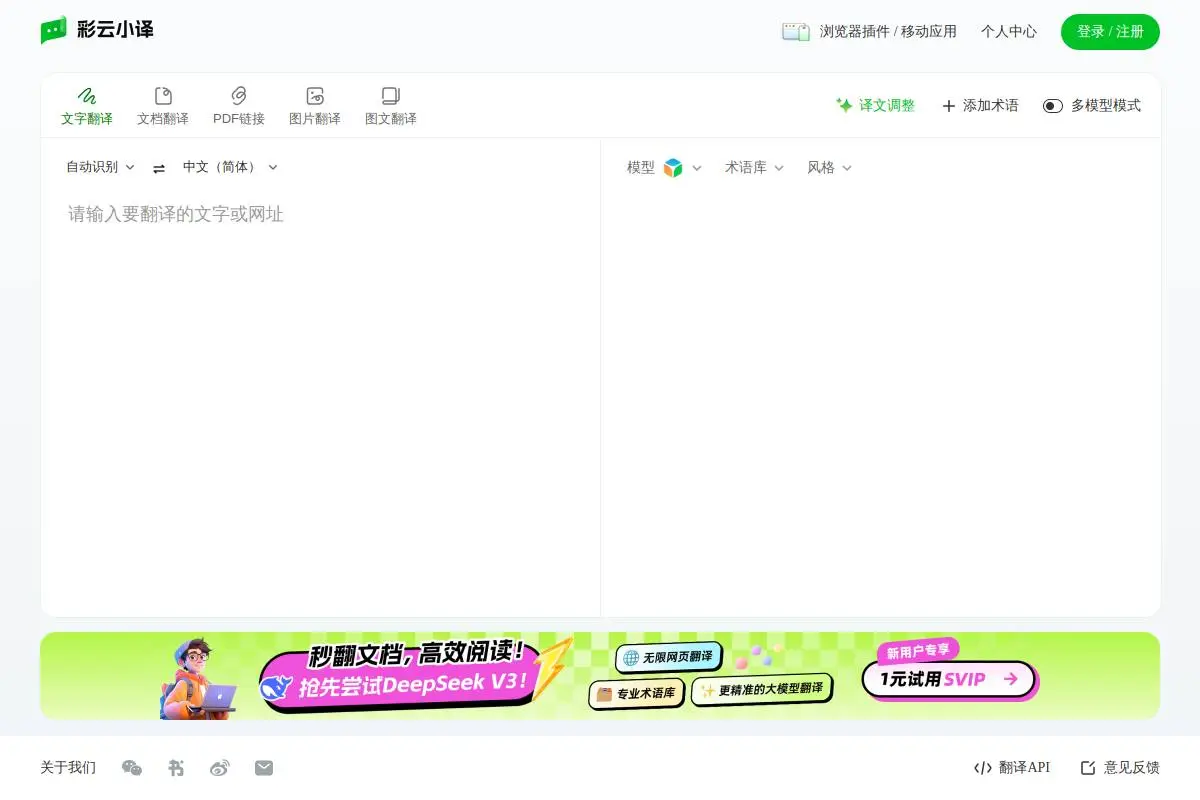
Task: Click the plus icon beside 添加术语
Action: (949, 106)
